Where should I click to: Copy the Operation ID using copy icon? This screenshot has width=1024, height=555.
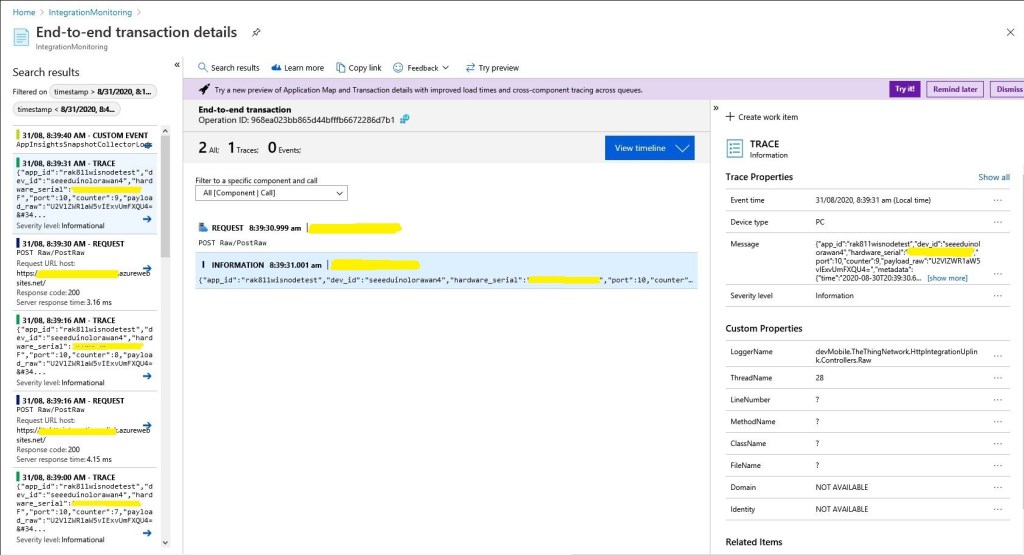point(405,120)
